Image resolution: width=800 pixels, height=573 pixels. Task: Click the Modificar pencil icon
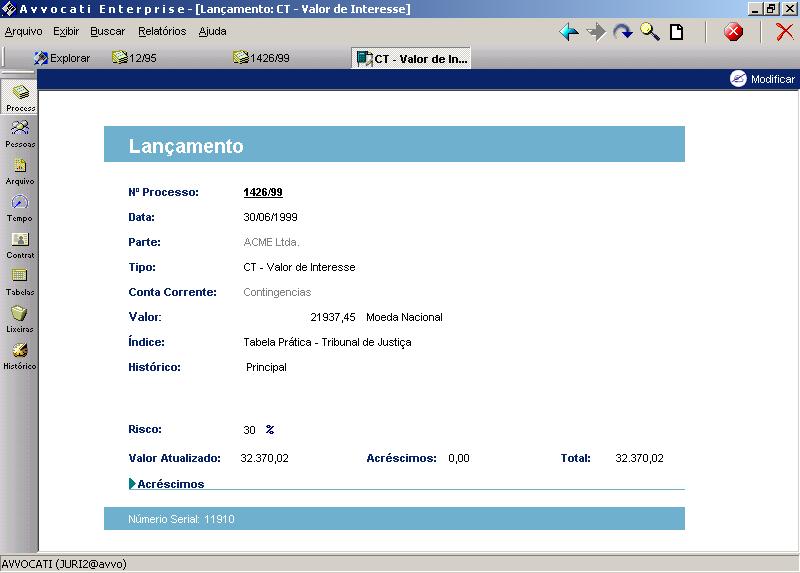pyautogui.click(x=738, y=79)
